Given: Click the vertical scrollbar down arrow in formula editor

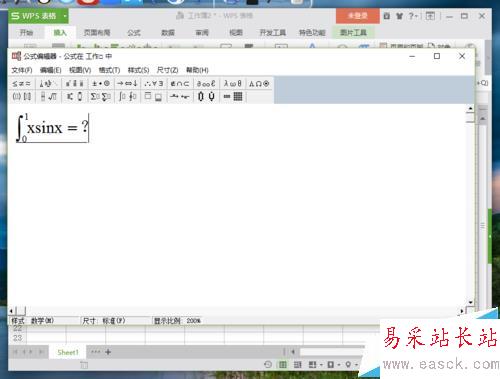Looking at the screenshot, I should (x=470, y=302).
